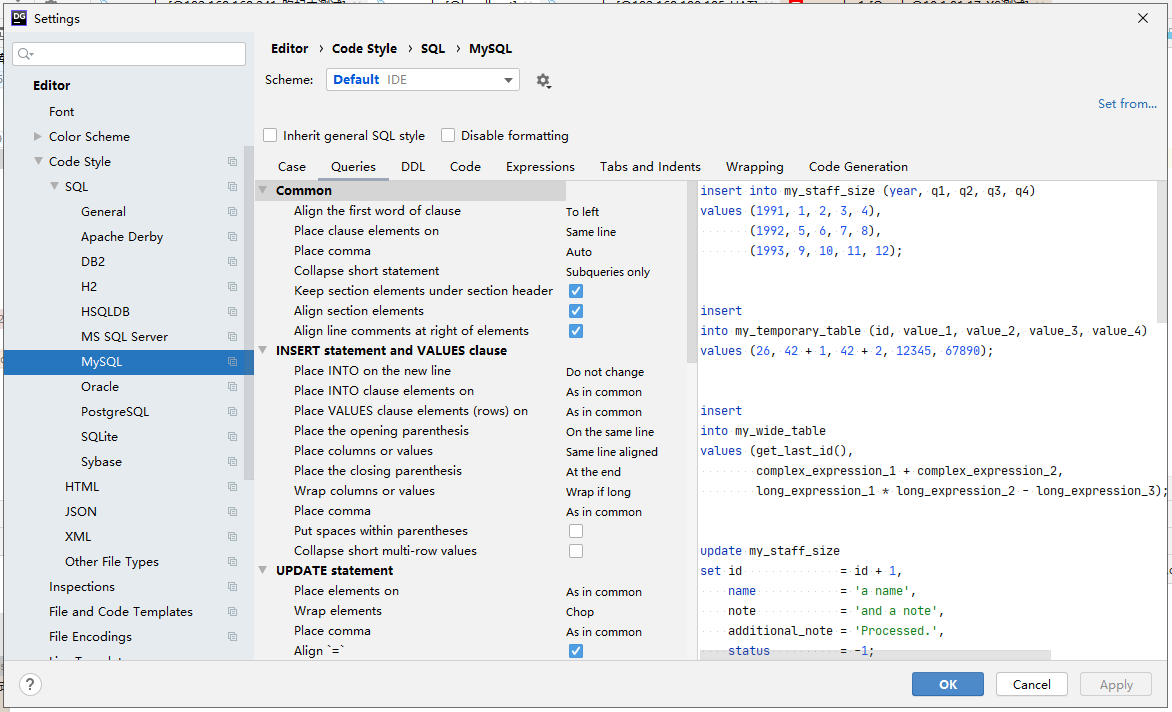Open the Code Generation tab
The width and height of the screenshot is (1172, 712).
[x=858, y=167]
